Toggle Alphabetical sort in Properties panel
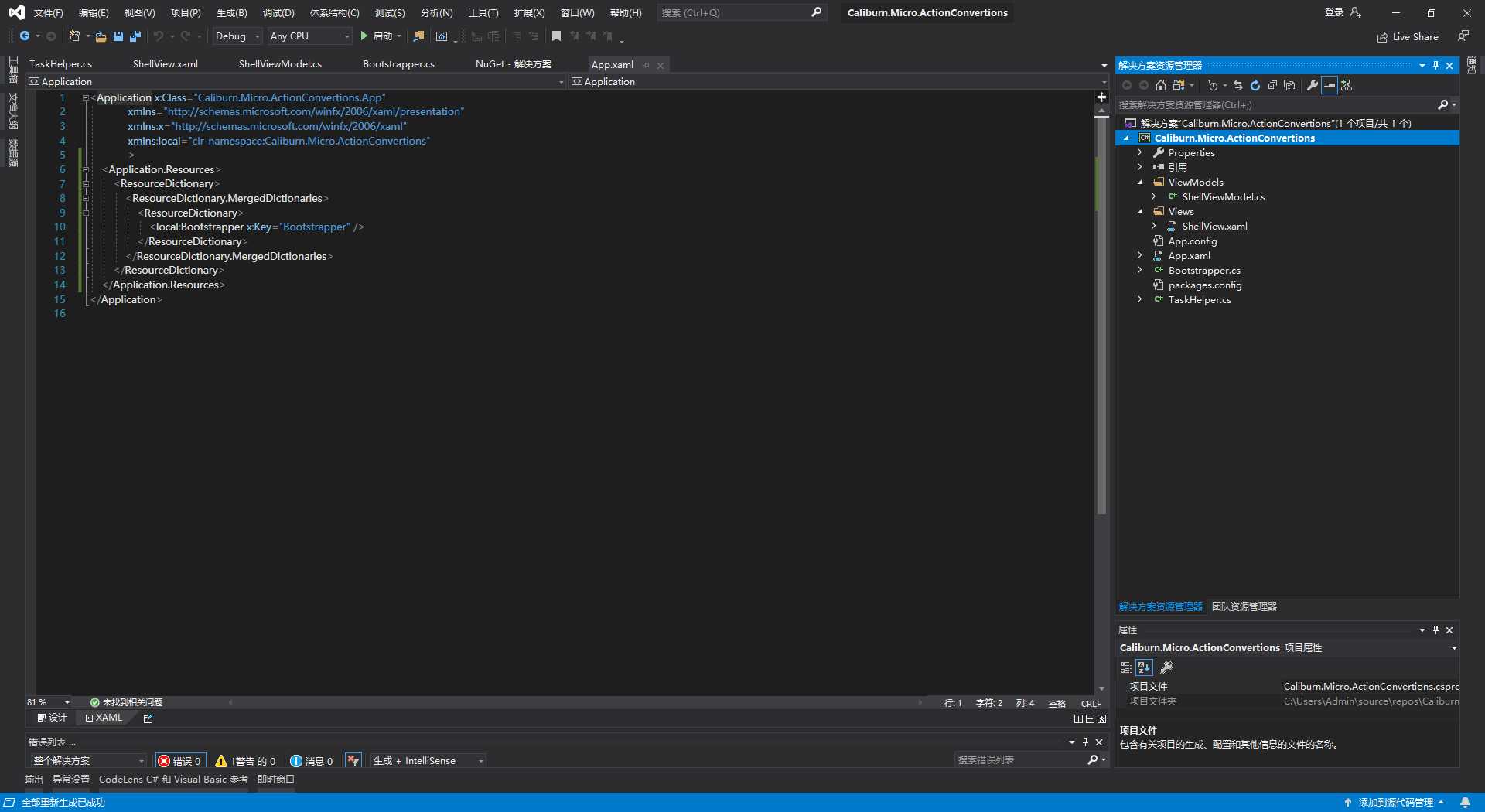The image size is (1485, 812). tap(1145, 667)
